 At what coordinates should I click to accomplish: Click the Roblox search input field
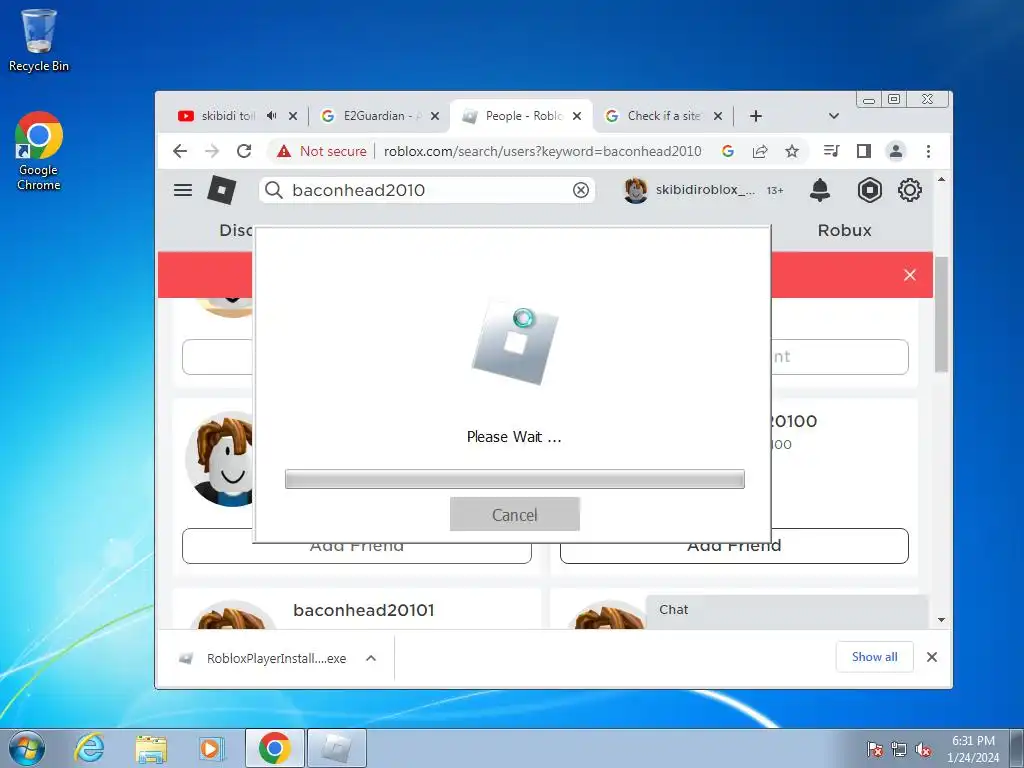point(428,190)
